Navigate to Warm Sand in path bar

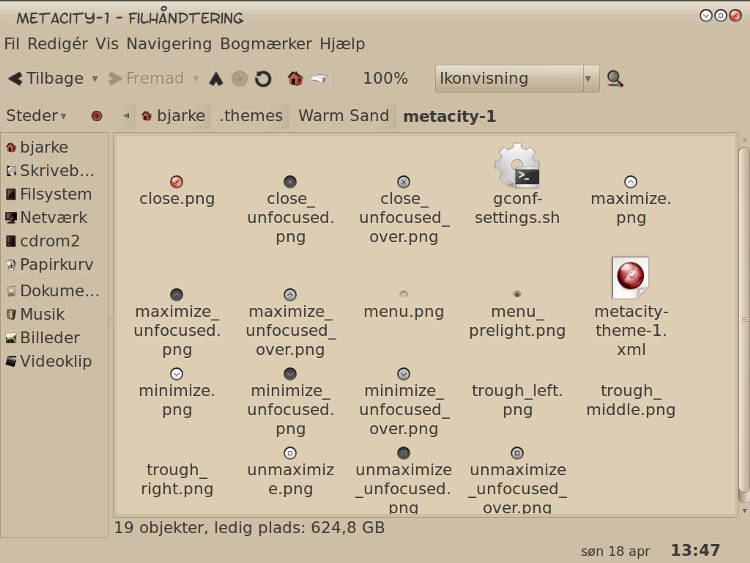click(343, 116)
